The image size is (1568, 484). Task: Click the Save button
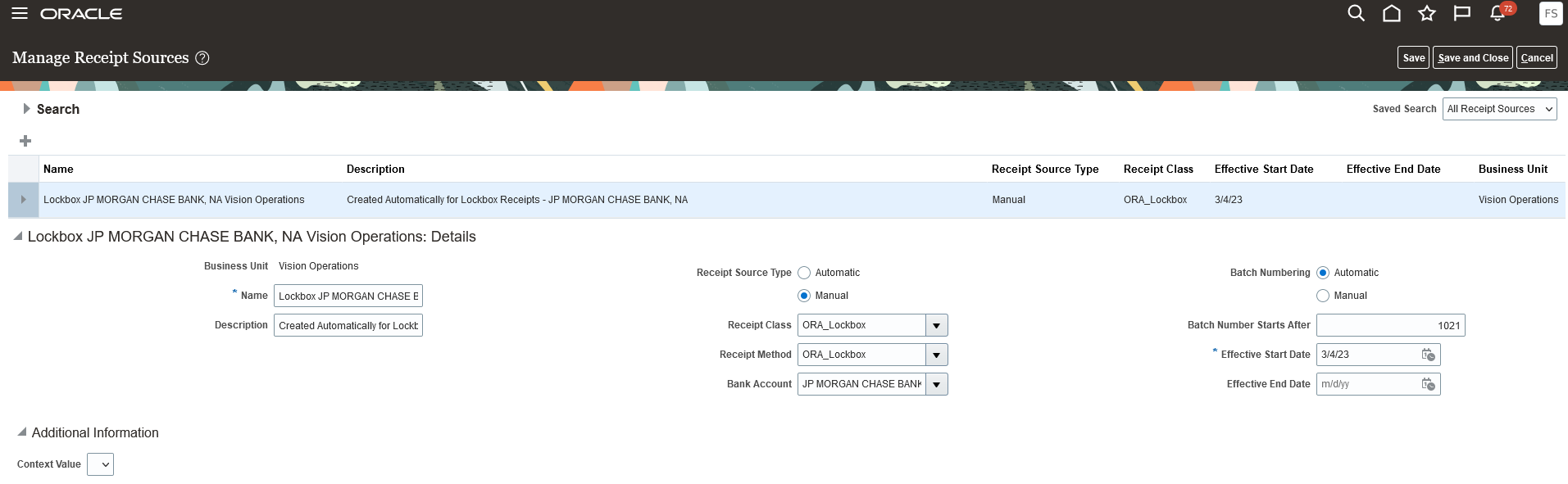click(x=1413, y=58)
